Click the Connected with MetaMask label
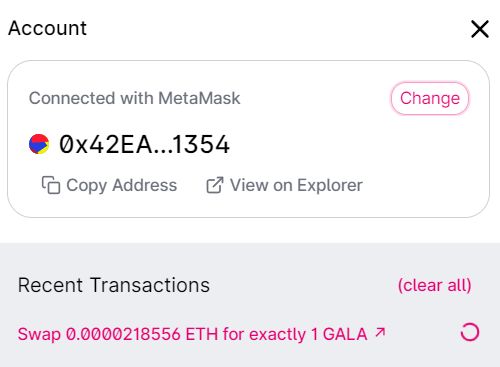 134,98
